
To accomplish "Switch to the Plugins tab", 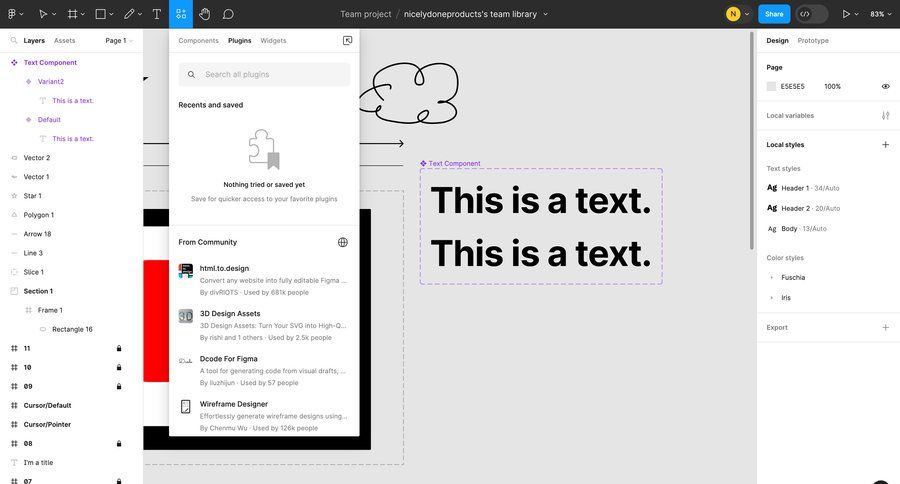I will [239, 40].
